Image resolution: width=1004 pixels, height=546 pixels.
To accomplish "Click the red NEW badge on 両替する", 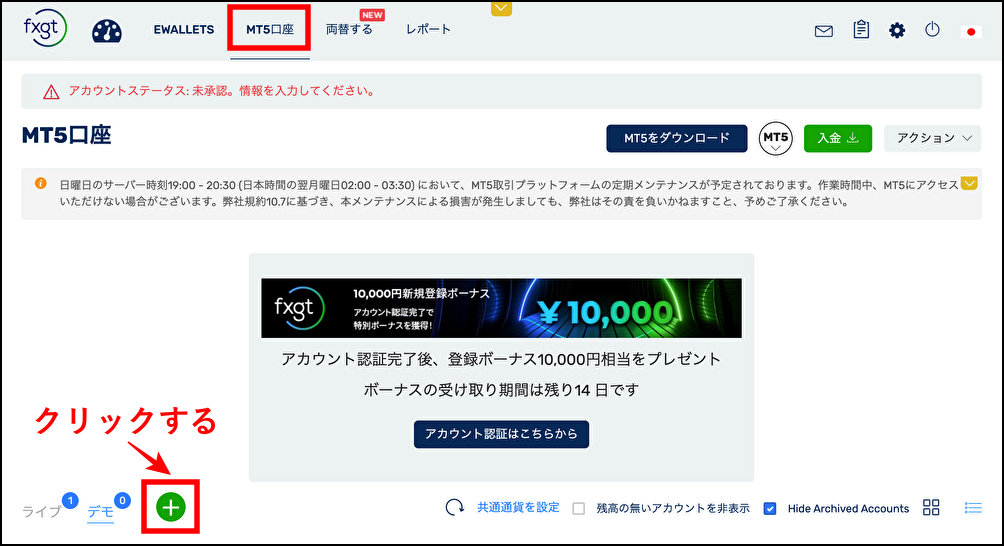I will point(372,15).
